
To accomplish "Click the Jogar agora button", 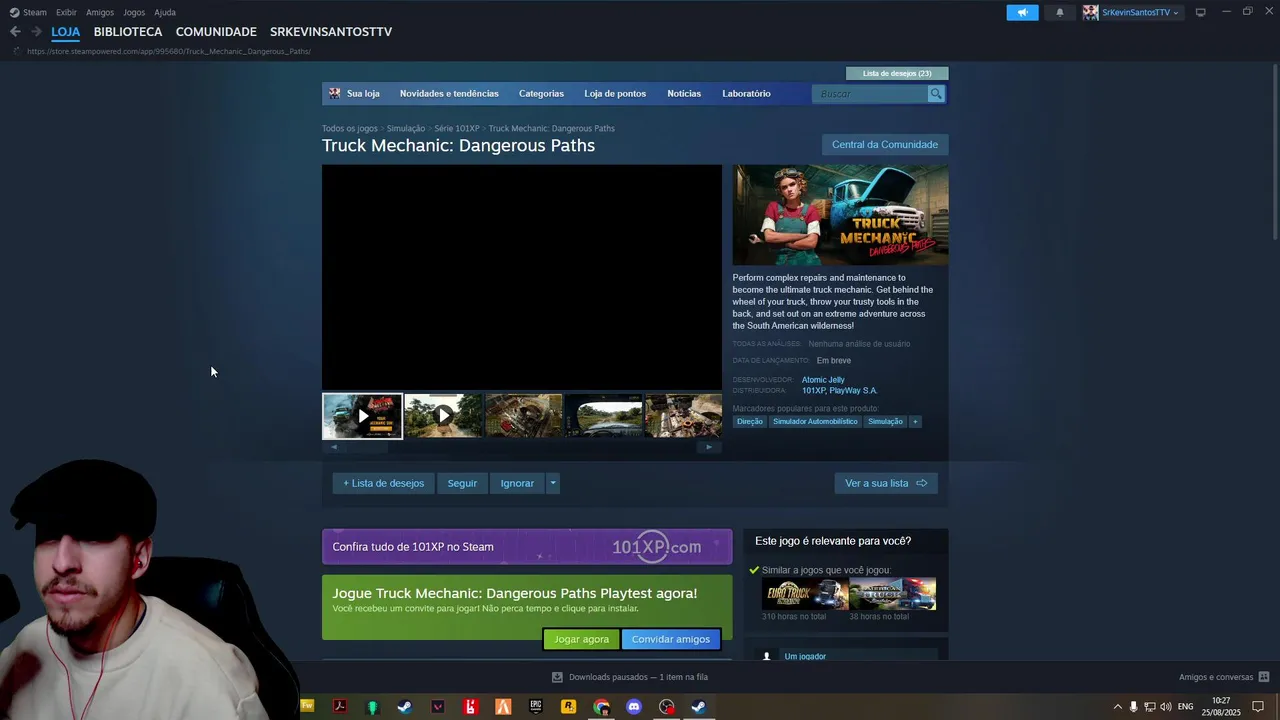I will 581,639.
